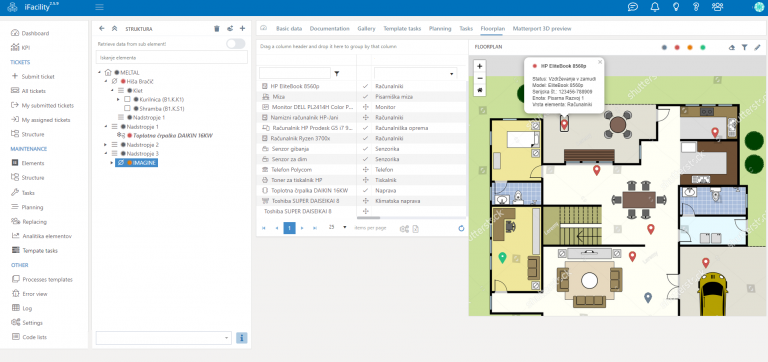The image size is (768, 362).
Task: Check the Shramba (B1.K.S1) checkbox
Action: point(127,108)
